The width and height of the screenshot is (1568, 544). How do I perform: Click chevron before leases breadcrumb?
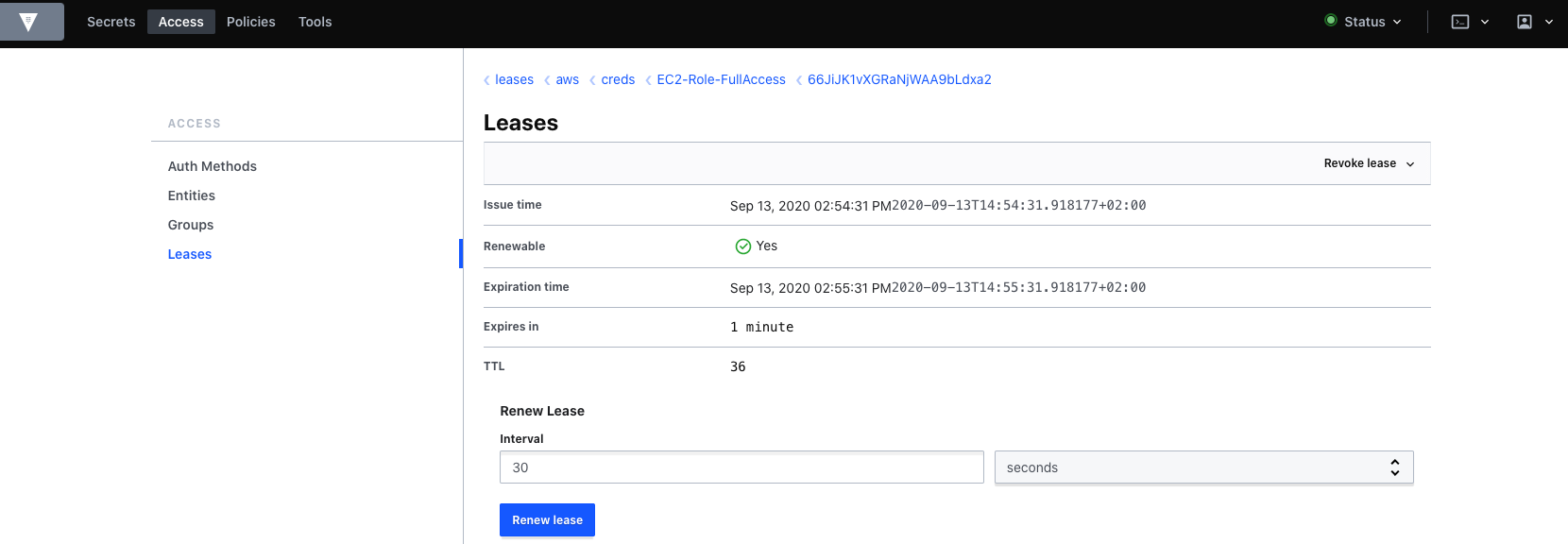pyautogui.click(x=487, y=80)
